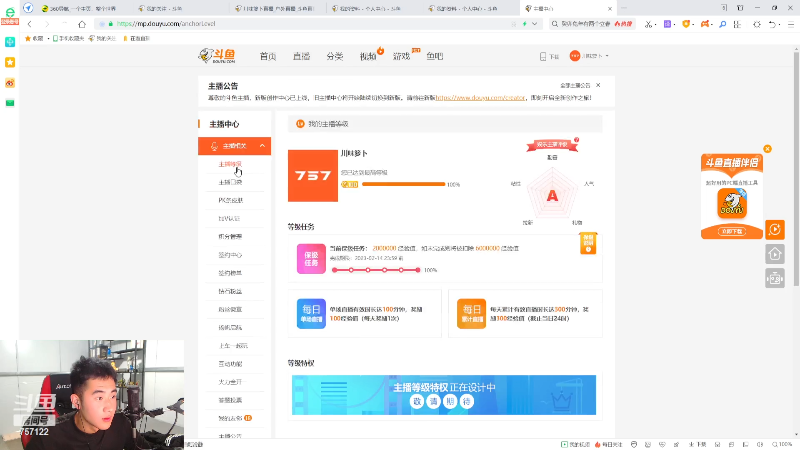Open the Weibo icon in left sidebar
The height and width of the screenshot is (450, 800).
pyautogui.click(x=10, y=83)
